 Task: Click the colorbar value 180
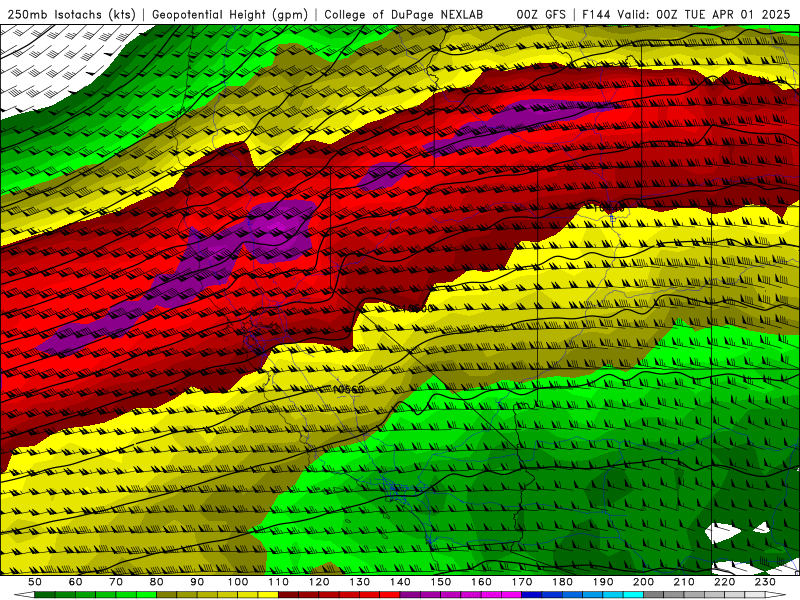click(x=562, y=582)
